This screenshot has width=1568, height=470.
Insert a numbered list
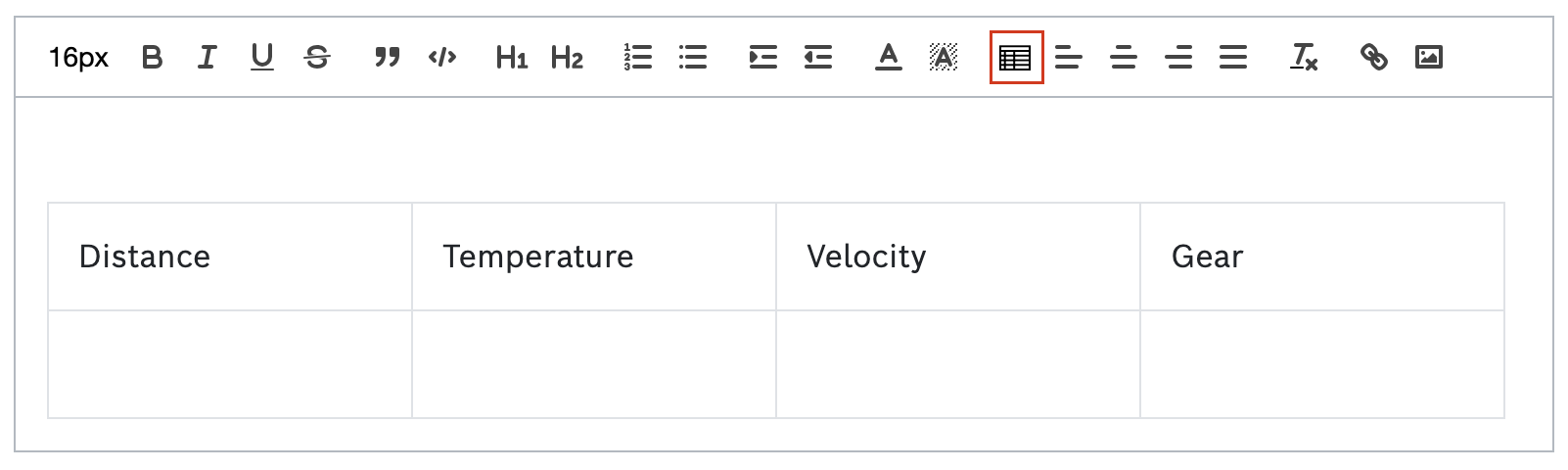pyautogui.click(x=637, y=58)
